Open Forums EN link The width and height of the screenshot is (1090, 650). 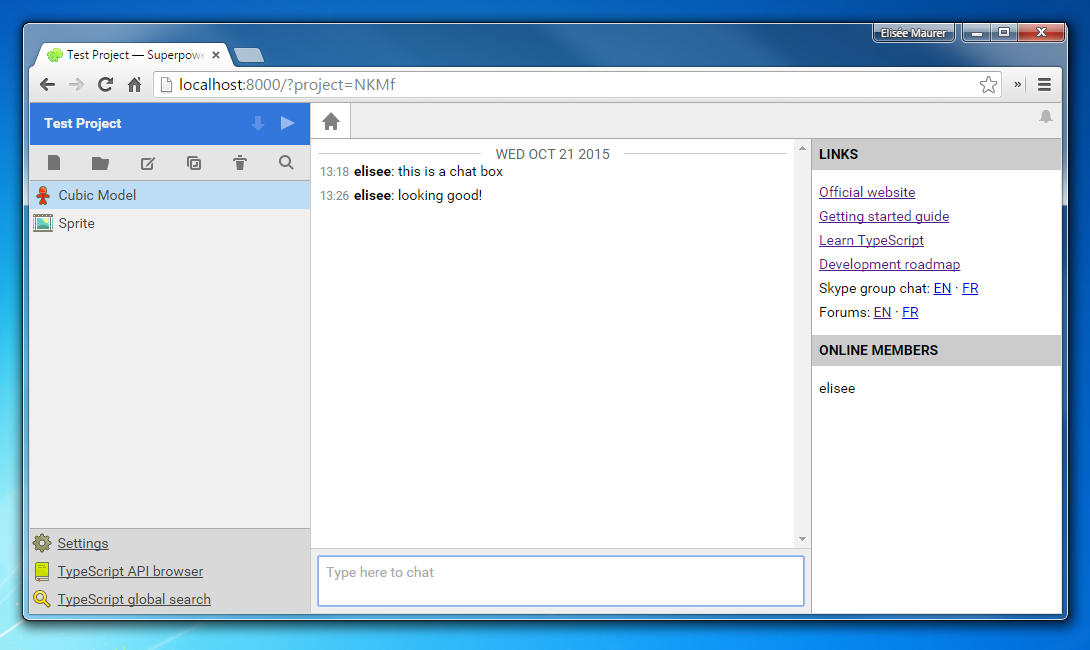click(882, 312)
